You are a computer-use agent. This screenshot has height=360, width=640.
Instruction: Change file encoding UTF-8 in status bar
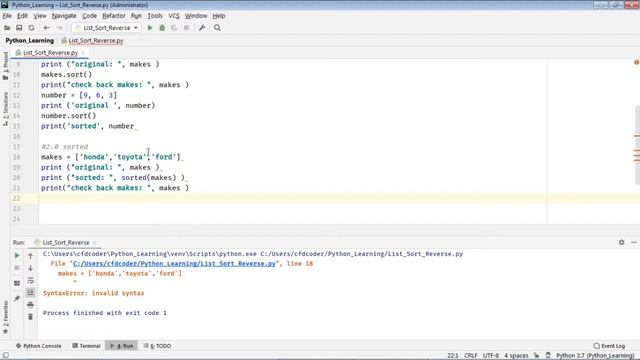point(491,356)
